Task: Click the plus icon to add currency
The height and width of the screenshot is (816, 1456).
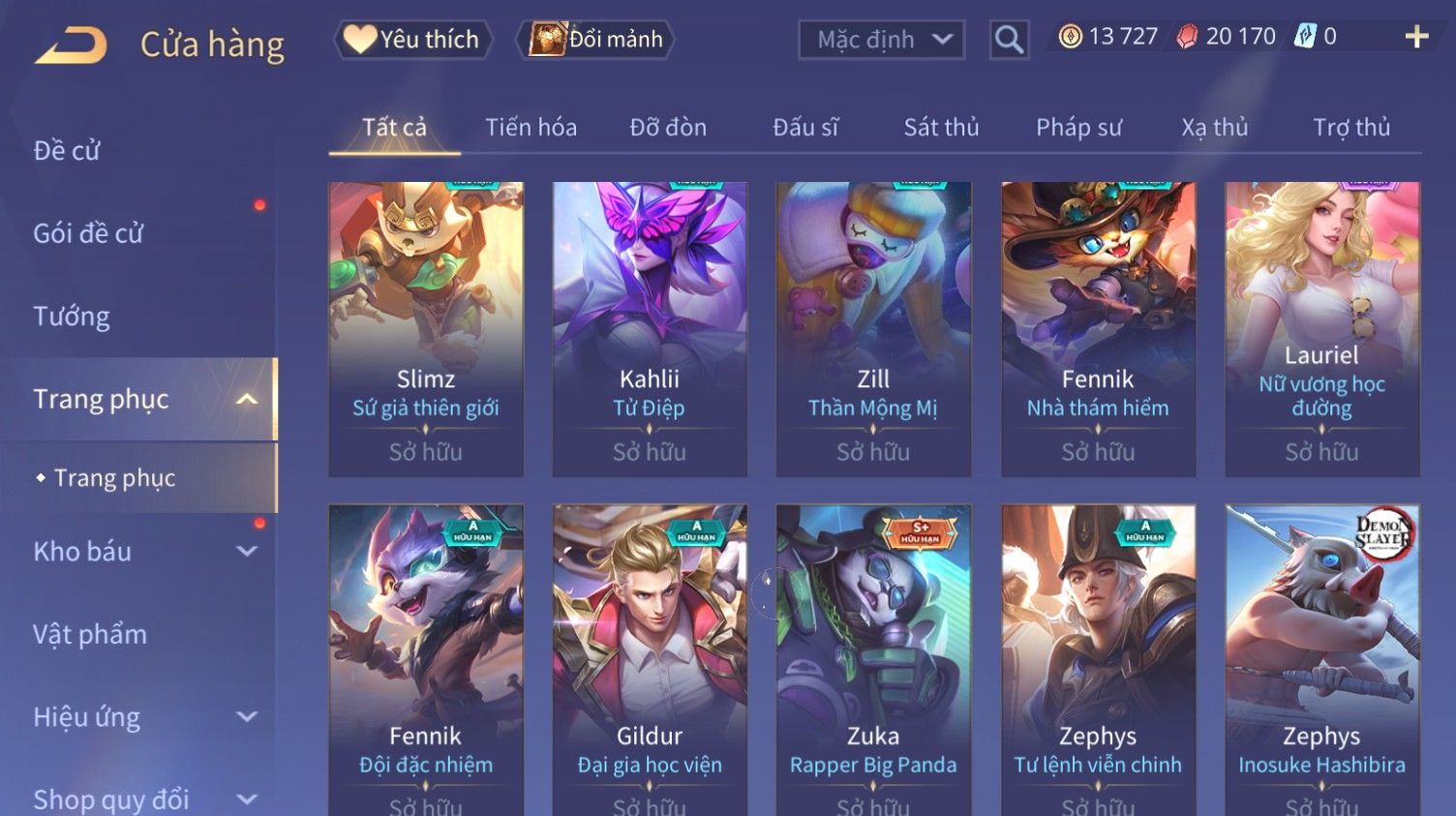Action: click(x=1416, y=37)
